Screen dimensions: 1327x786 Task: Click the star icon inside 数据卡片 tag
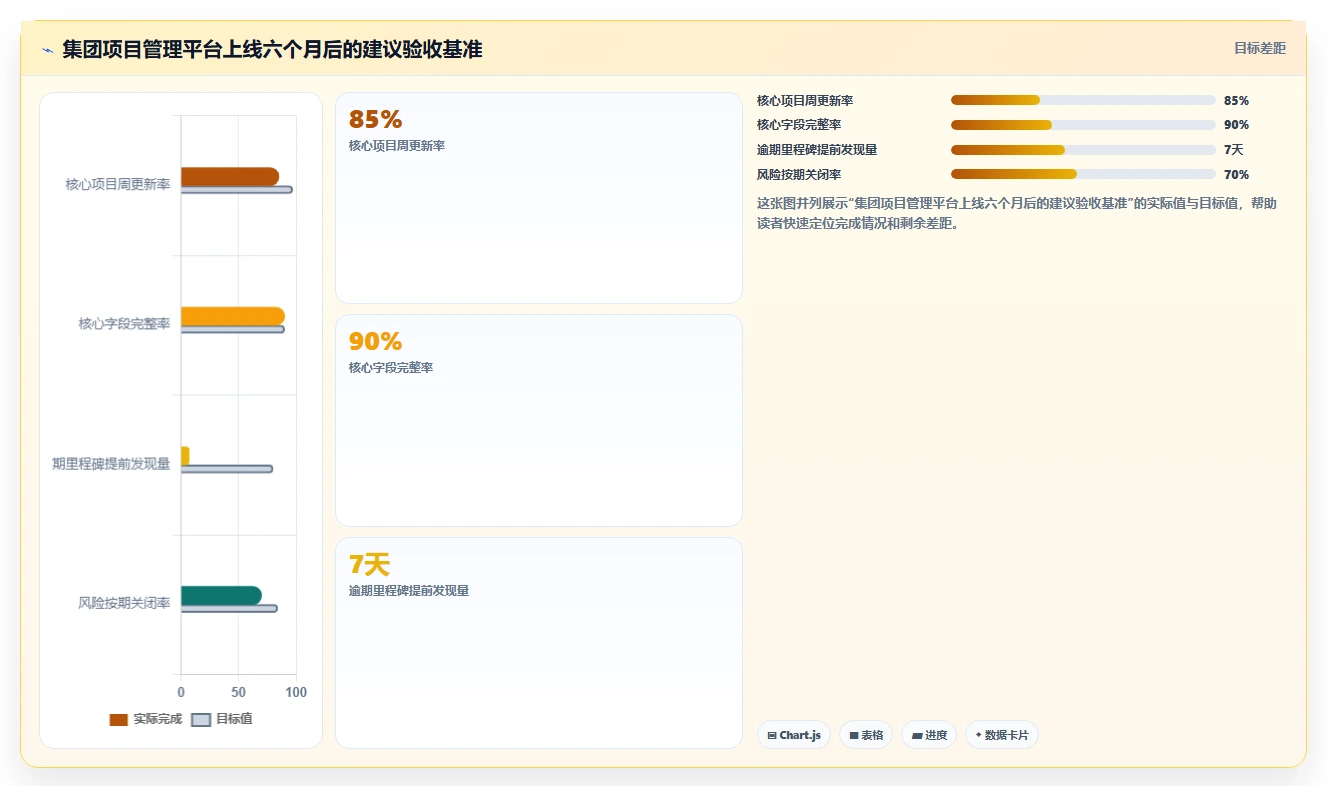(978, 735)
